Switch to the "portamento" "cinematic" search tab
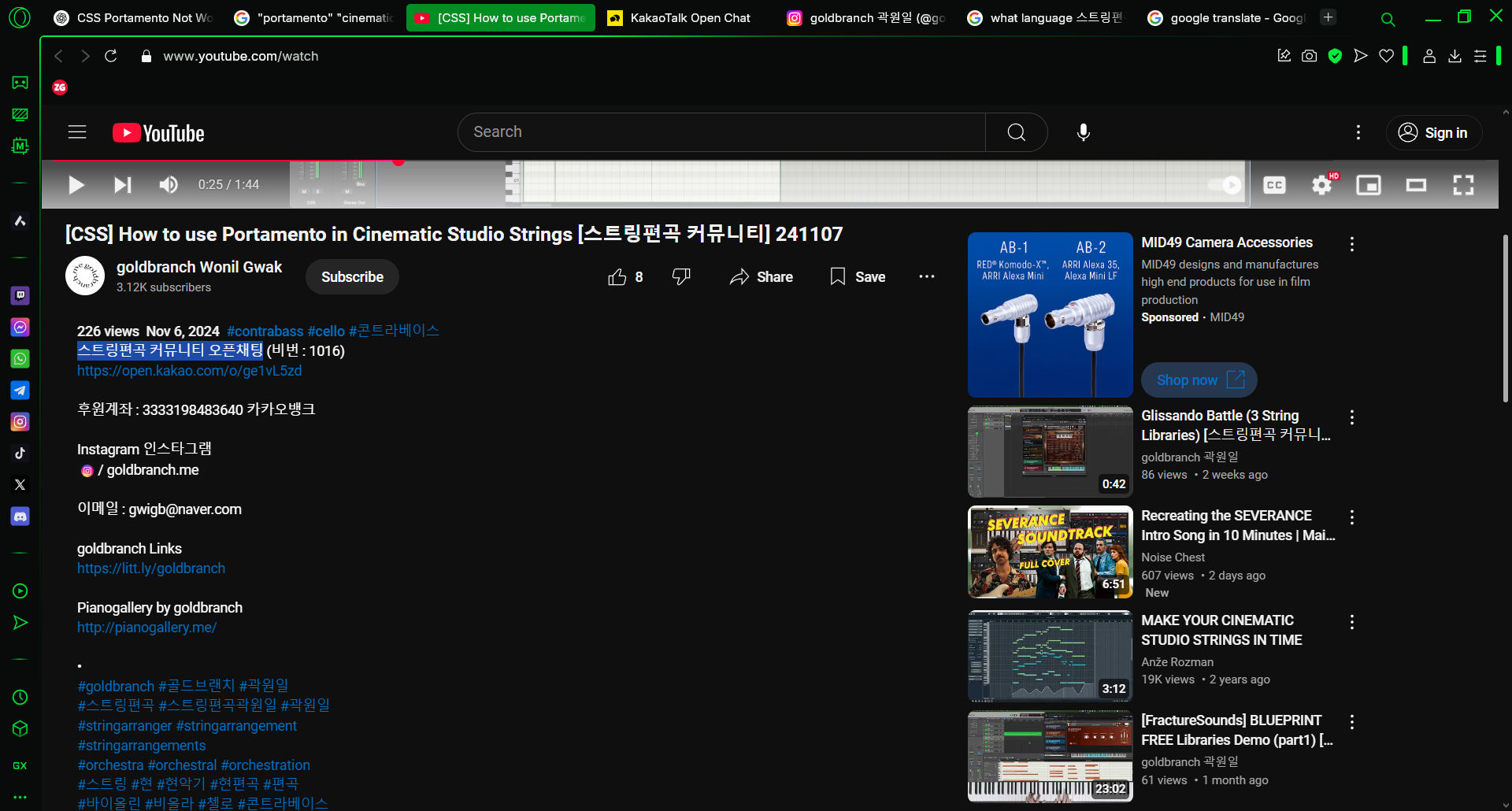The image size is (1512, 811). [x=315, y=17]
